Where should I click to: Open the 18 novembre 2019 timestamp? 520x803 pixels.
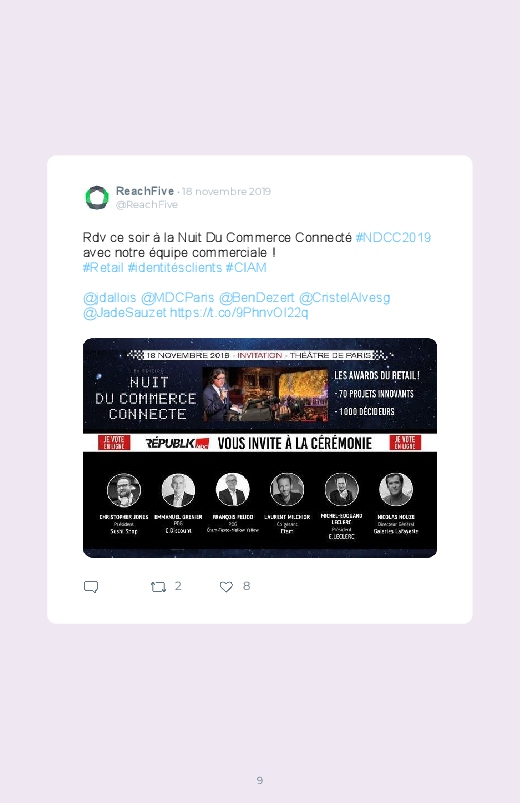point(226,191)
